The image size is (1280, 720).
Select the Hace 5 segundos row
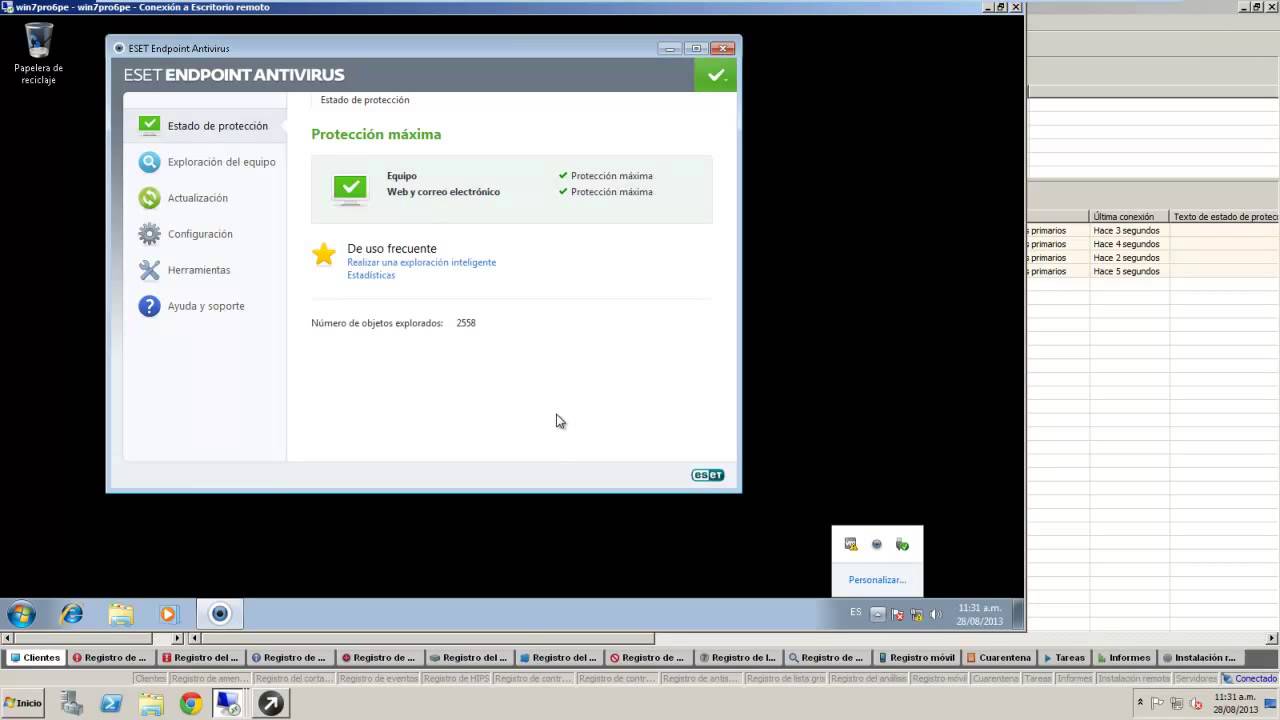click(x=1154, y=271)
